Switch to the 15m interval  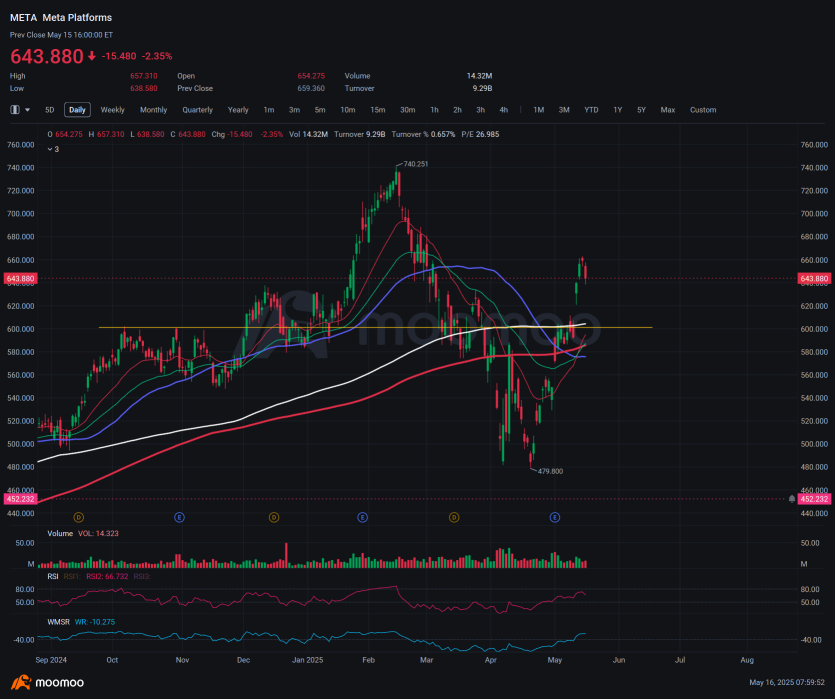click(378, 110)
